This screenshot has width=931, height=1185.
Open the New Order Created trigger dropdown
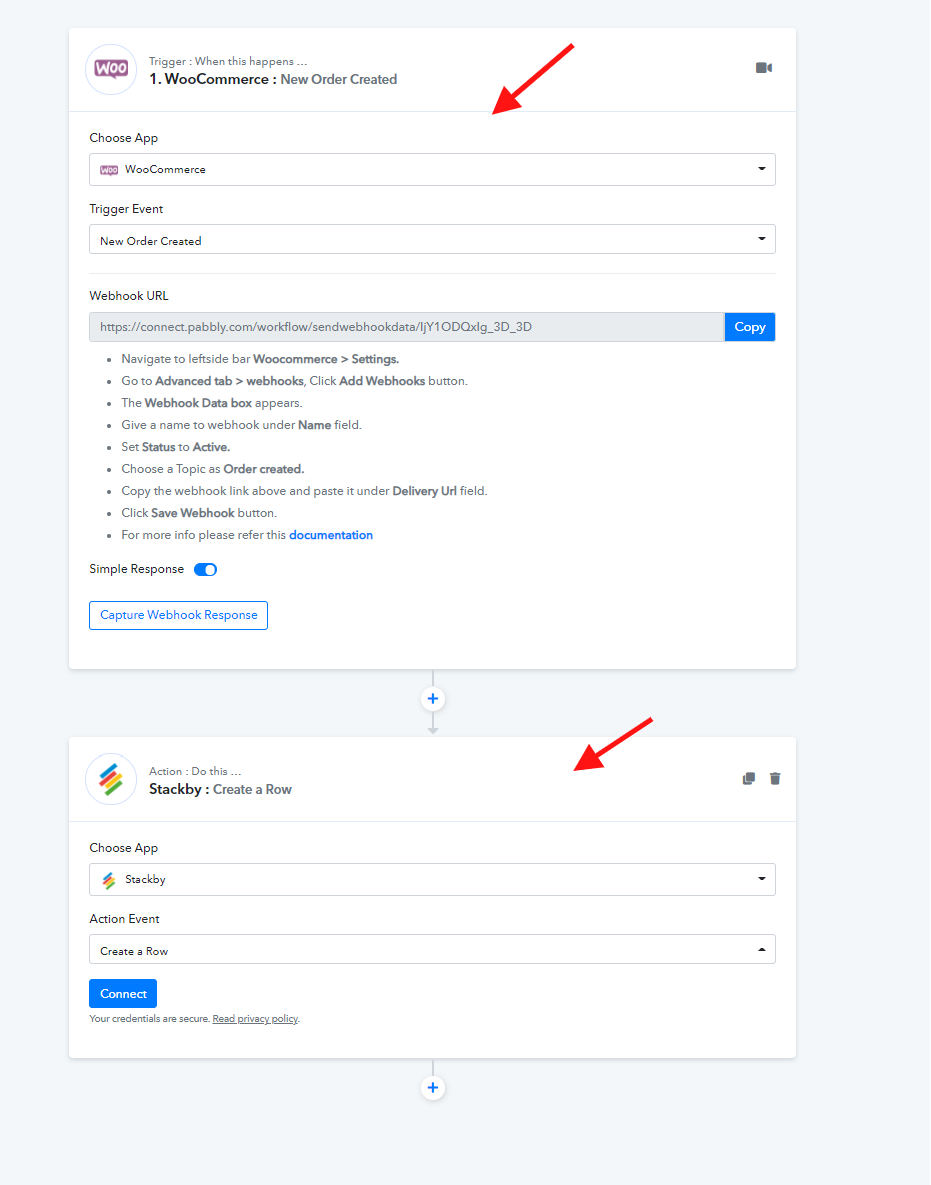pyautogui.click(x=432, y=240)
